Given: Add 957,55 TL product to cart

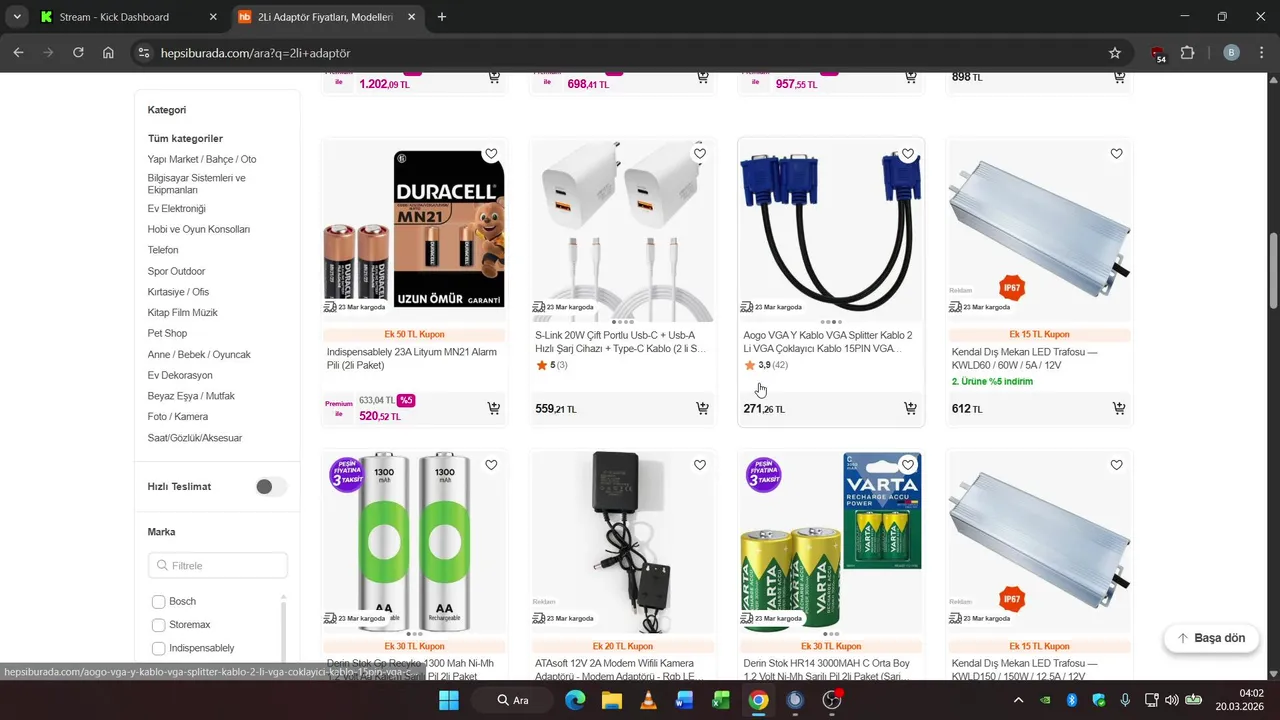Looking at the screenshot, I should point(910,77).
